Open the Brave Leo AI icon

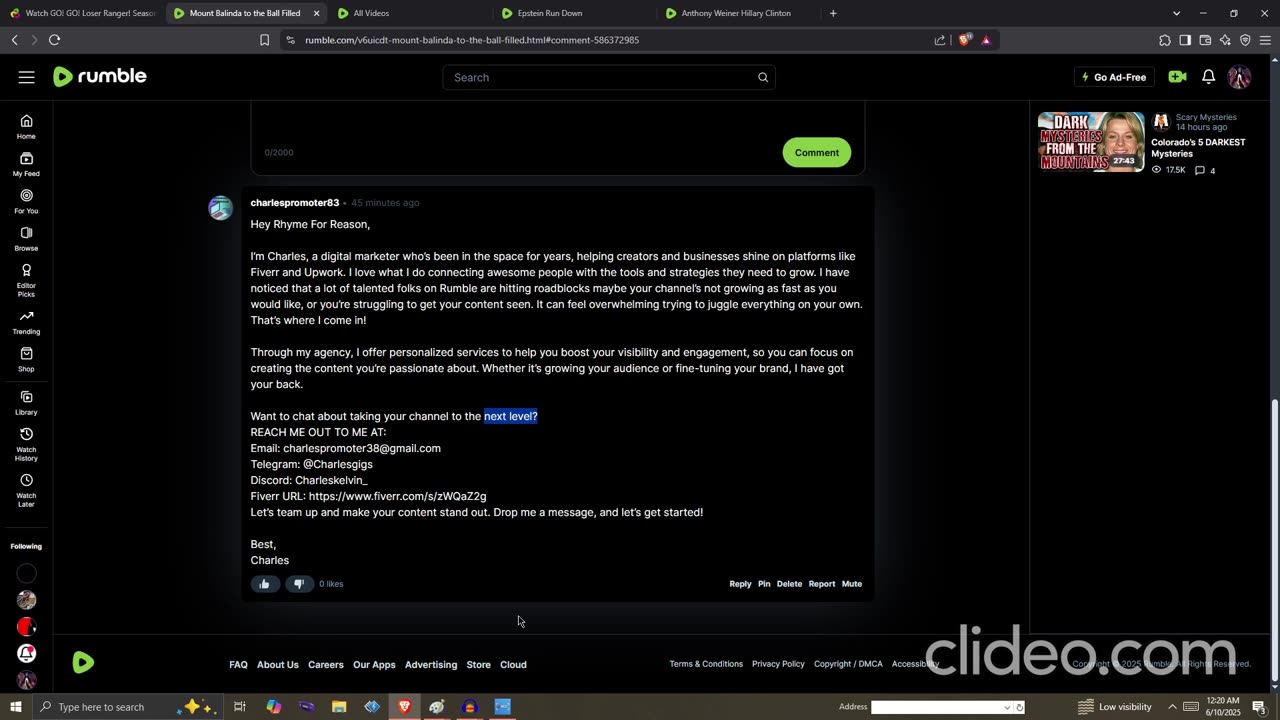pos(1225,40)
